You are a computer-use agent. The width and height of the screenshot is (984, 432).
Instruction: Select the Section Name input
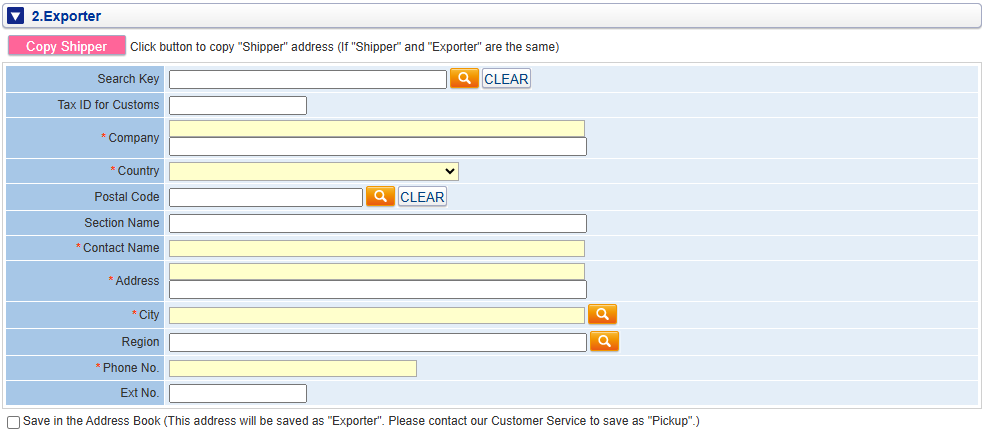click(378, 224)
